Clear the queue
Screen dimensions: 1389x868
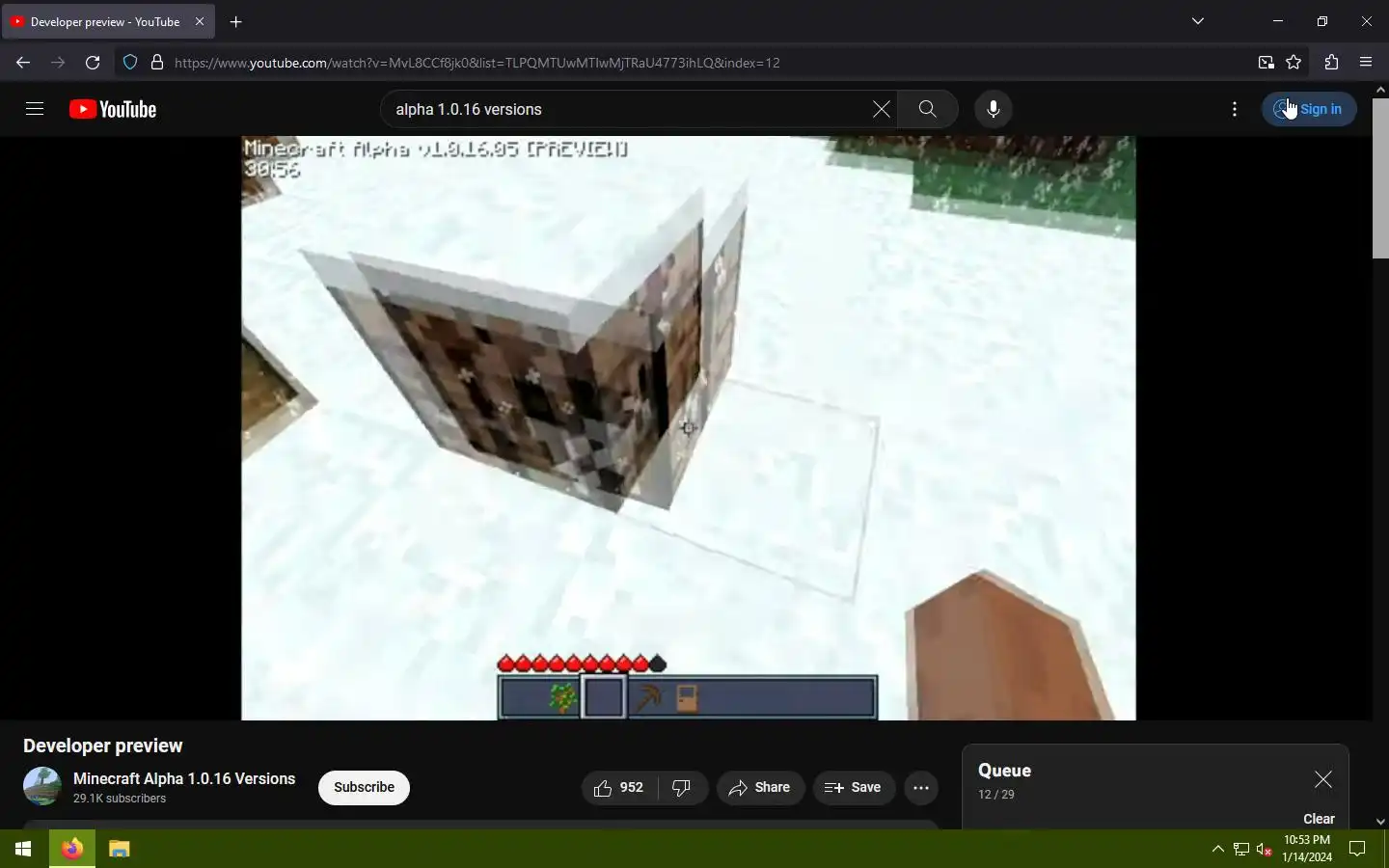(1319, 819)
